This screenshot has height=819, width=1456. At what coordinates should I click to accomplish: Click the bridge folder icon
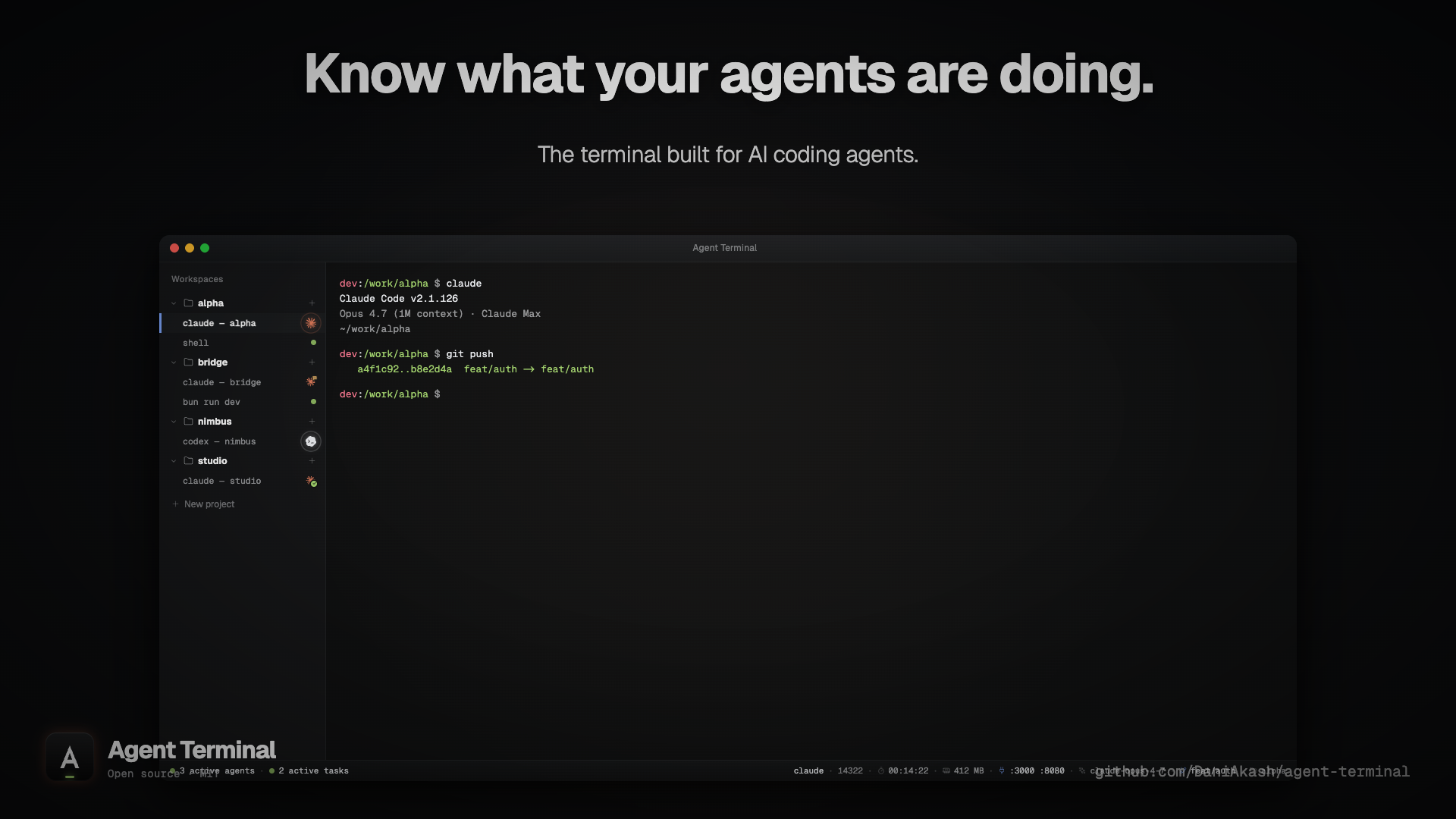[188, 362]
